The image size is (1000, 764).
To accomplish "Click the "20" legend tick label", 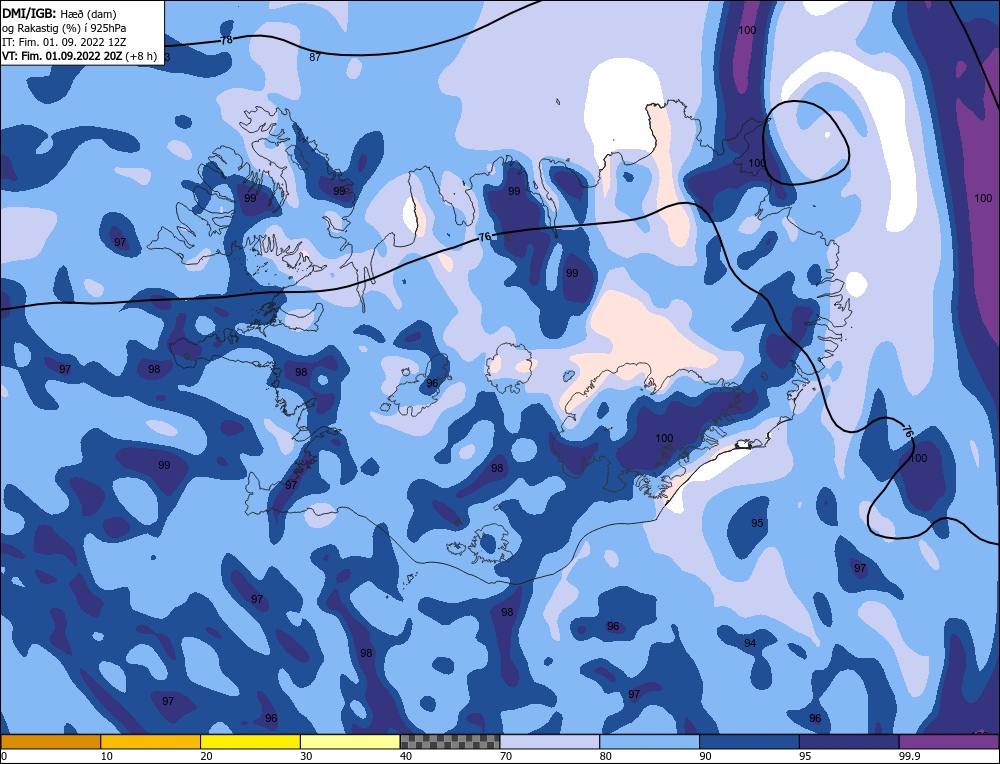I will click(x=207, y=756).
